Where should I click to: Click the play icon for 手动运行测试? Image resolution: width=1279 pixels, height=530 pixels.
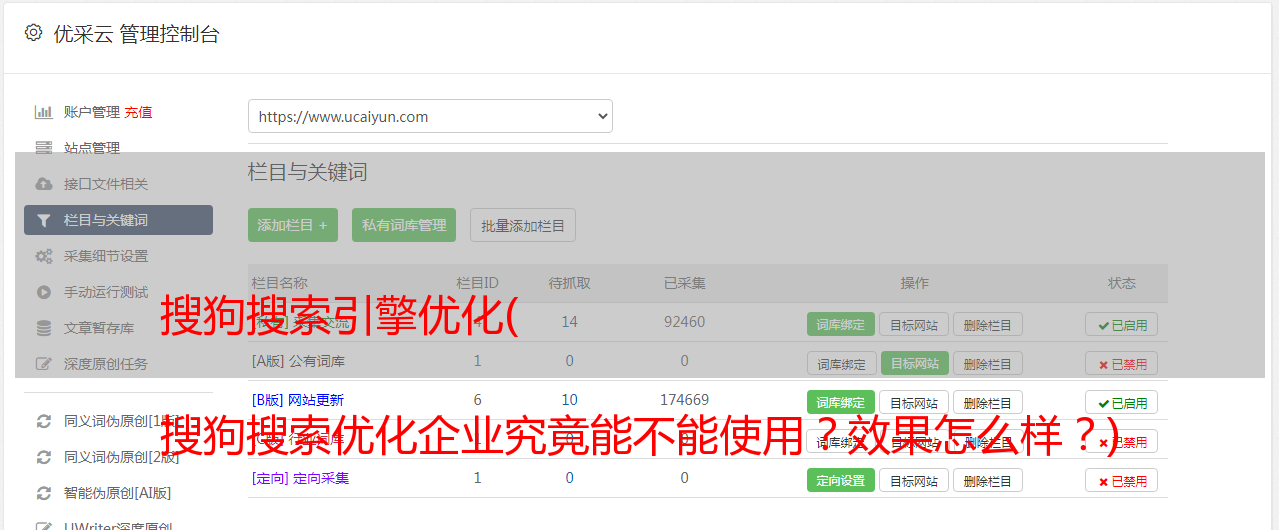click(x=43, y=292)
